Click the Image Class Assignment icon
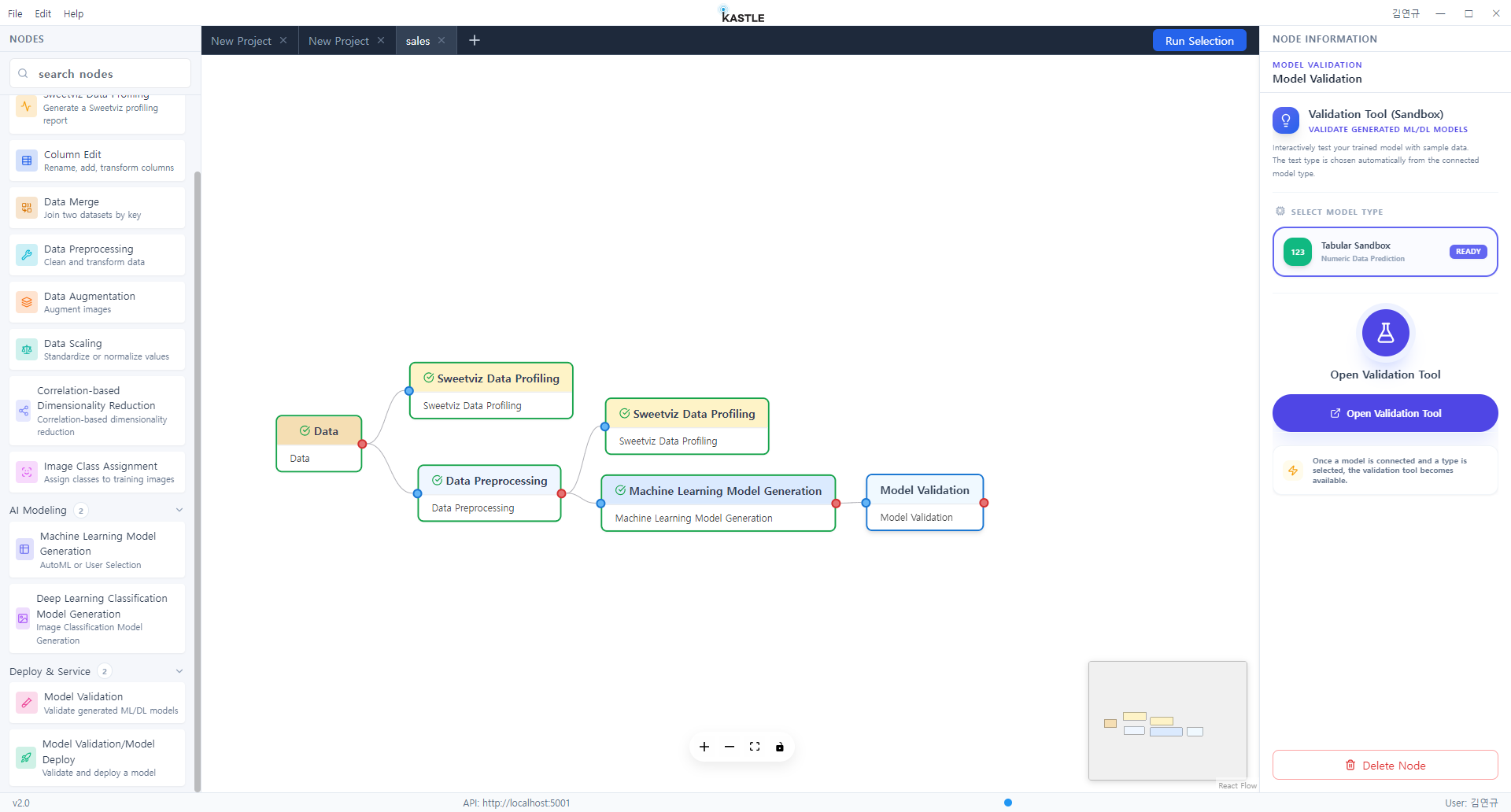The width and height of the screenshot is (1511, 812). [x=27, y=472]
